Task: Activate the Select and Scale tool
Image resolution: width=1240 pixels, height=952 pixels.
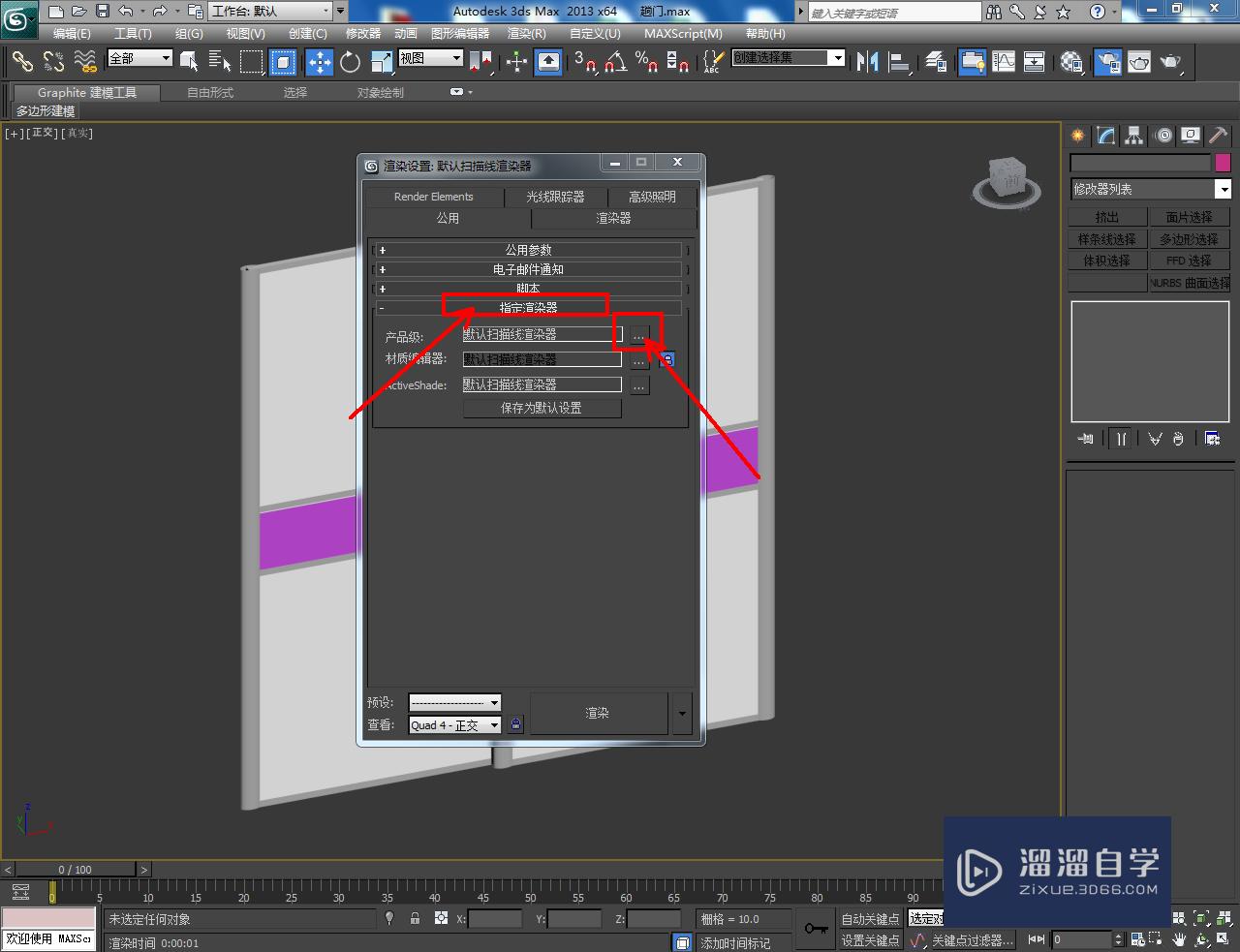Action: coord(381,62)
